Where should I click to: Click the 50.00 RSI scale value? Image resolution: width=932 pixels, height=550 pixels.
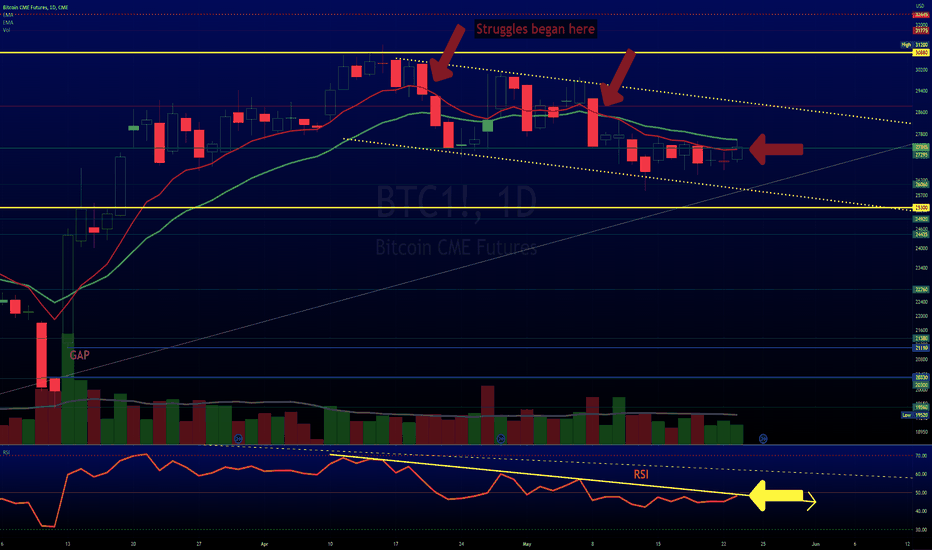point(921,493)
